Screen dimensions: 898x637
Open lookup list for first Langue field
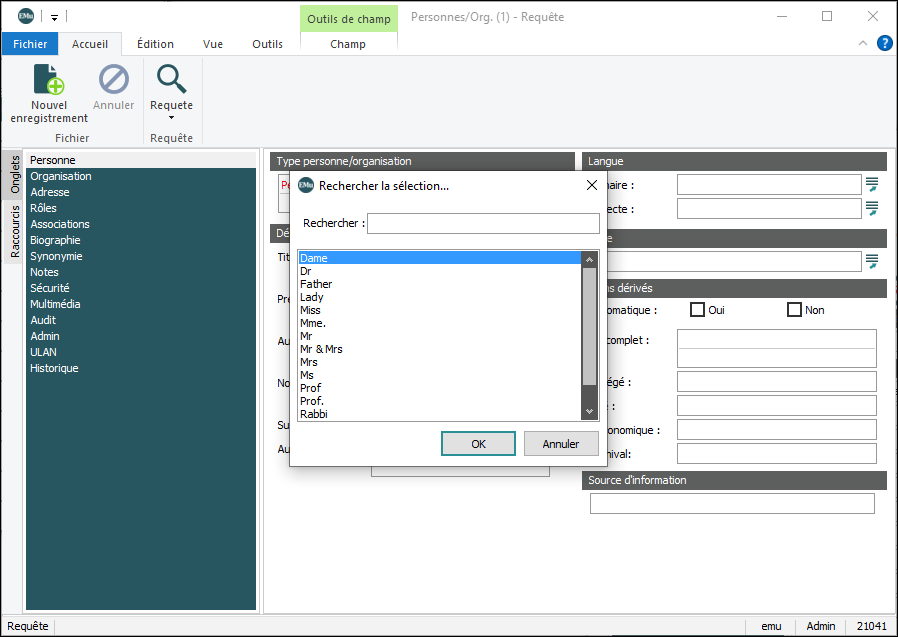(x=872, y=184)
